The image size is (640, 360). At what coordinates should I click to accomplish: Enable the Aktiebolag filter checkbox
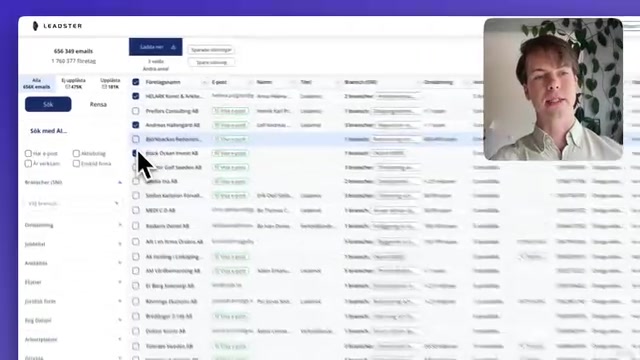tap(76, 153)
